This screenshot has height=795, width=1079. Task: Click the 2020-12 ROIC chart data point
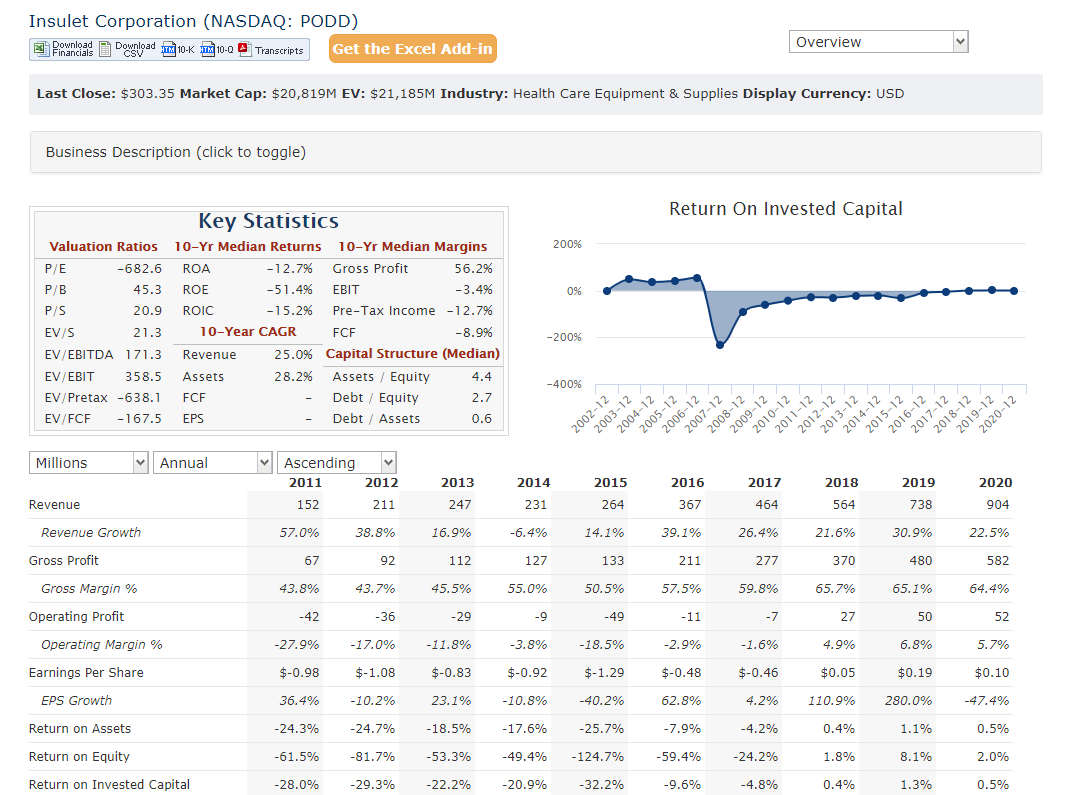[1014, 291]
